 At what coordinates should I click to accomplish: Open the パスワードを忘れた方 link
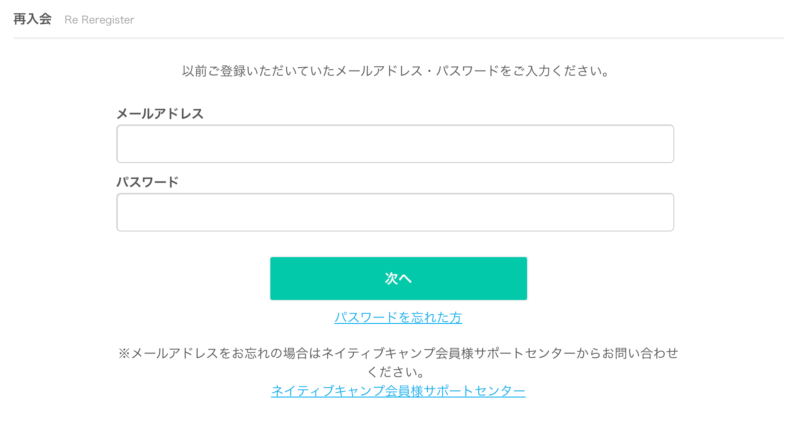[398, 317]
